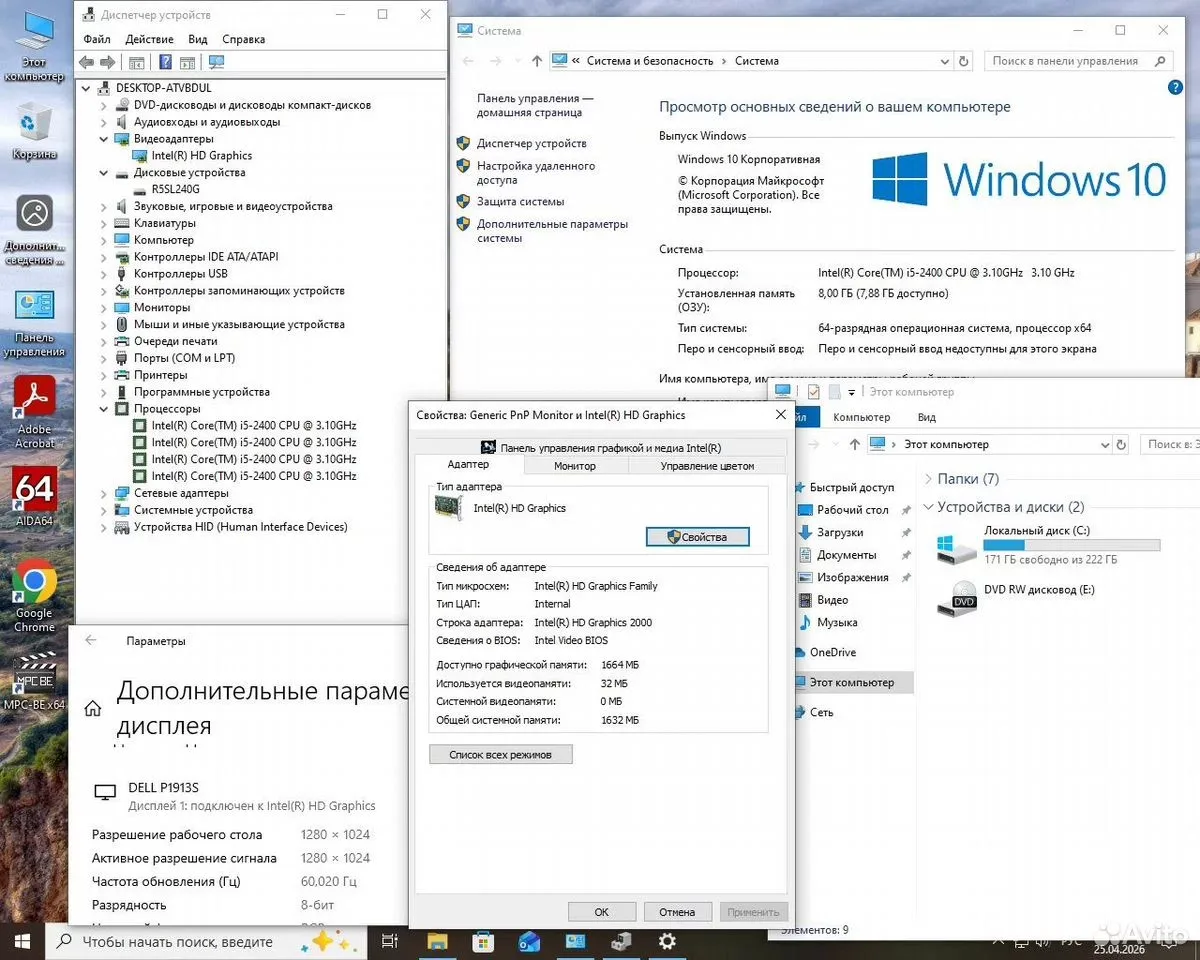The height and width of the screenshot is (960, 1200).
Task: Open the address bar dropdown in System window
Action: point(943,61)
